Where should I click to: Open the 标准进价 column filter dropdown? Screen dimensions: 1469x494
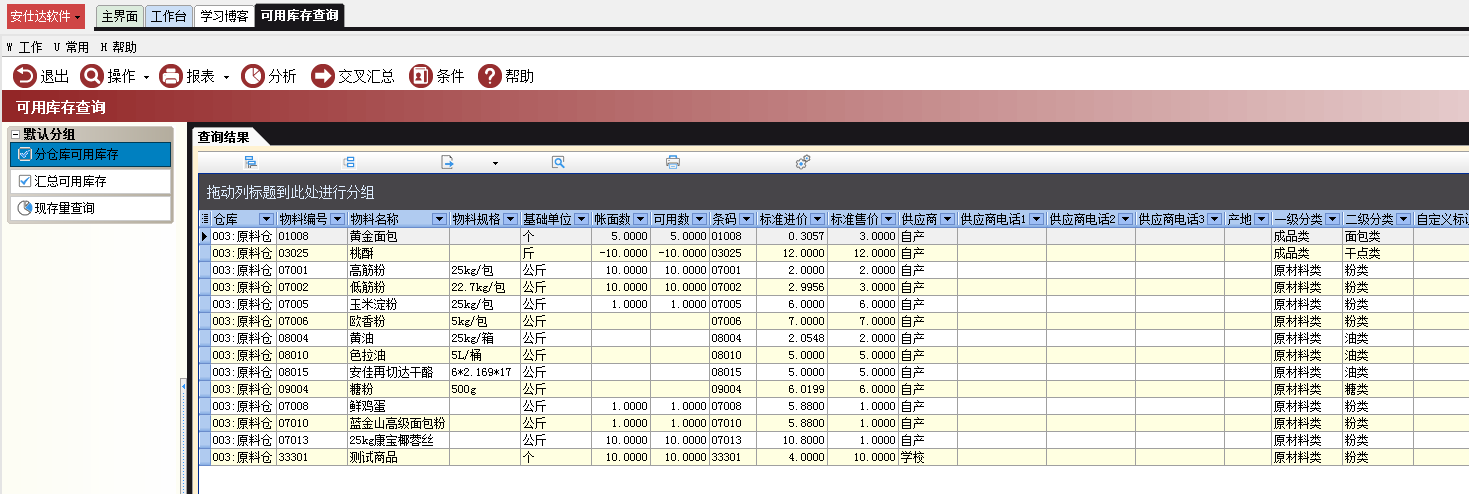click(817, 219)
